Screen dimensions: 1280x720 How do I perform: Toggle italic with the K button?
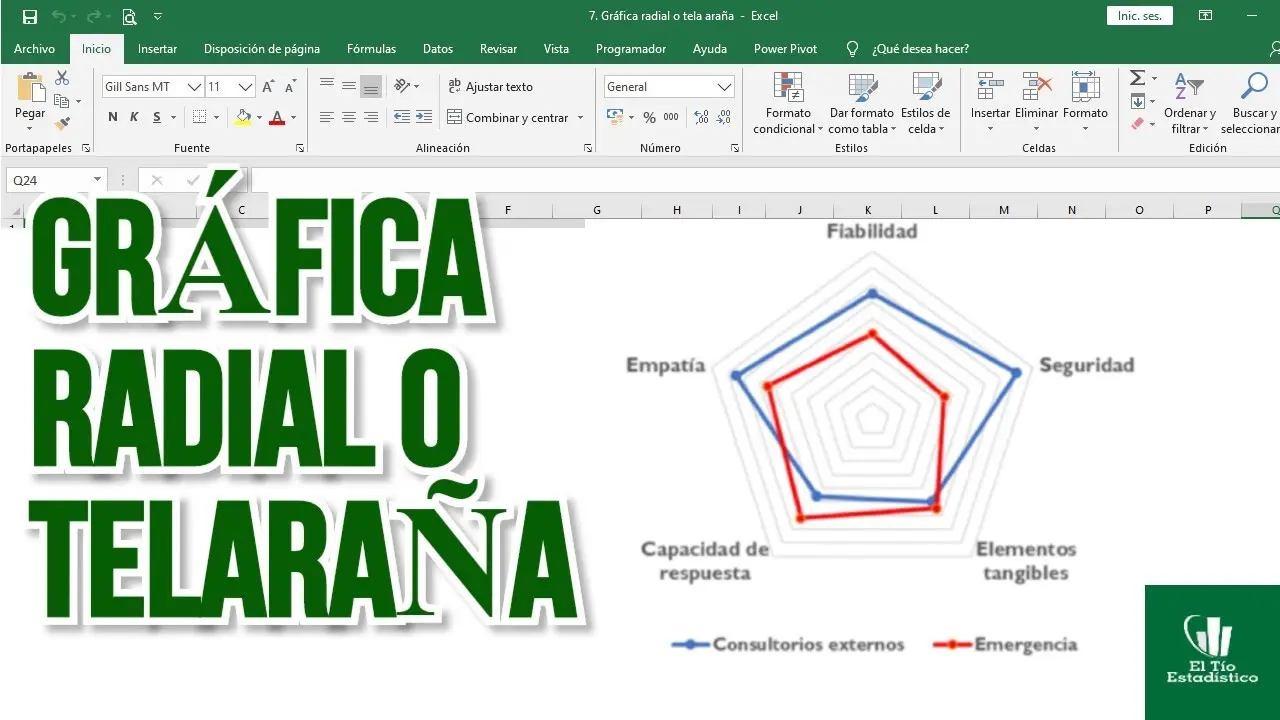point(133,117)
